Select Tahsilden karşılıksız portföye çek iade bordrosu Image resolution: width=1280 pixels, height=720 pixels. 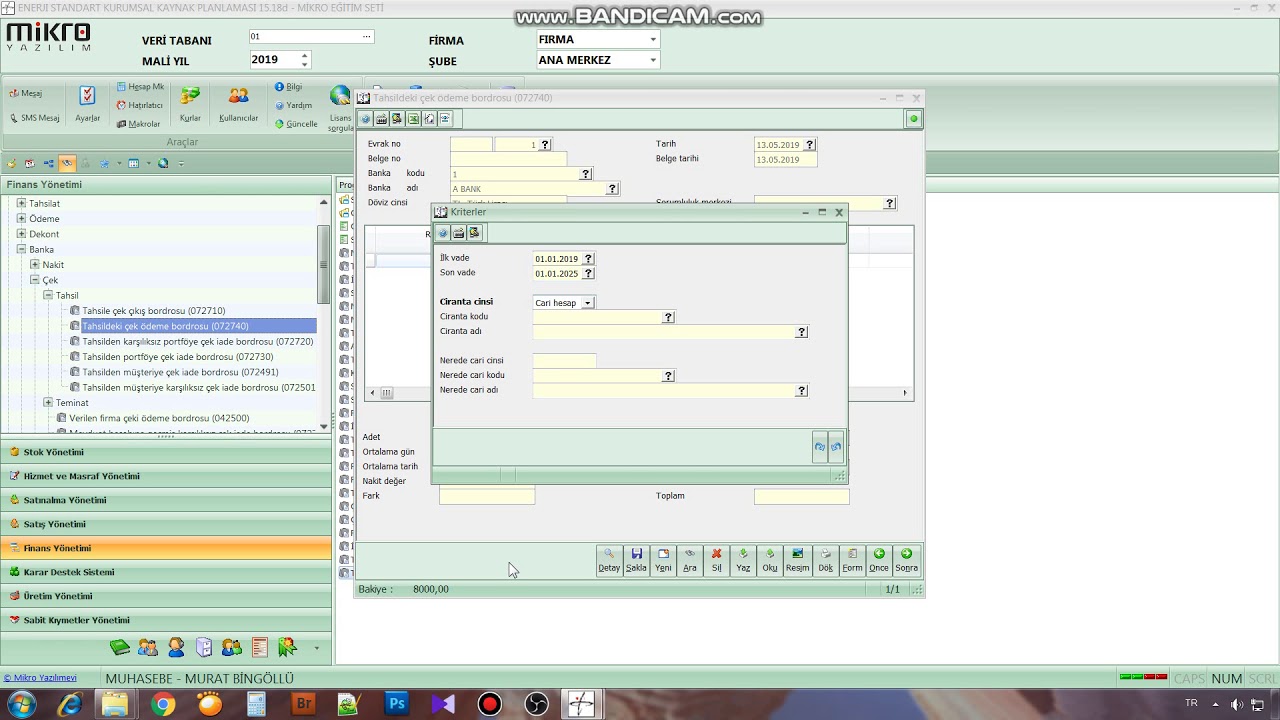197,341
